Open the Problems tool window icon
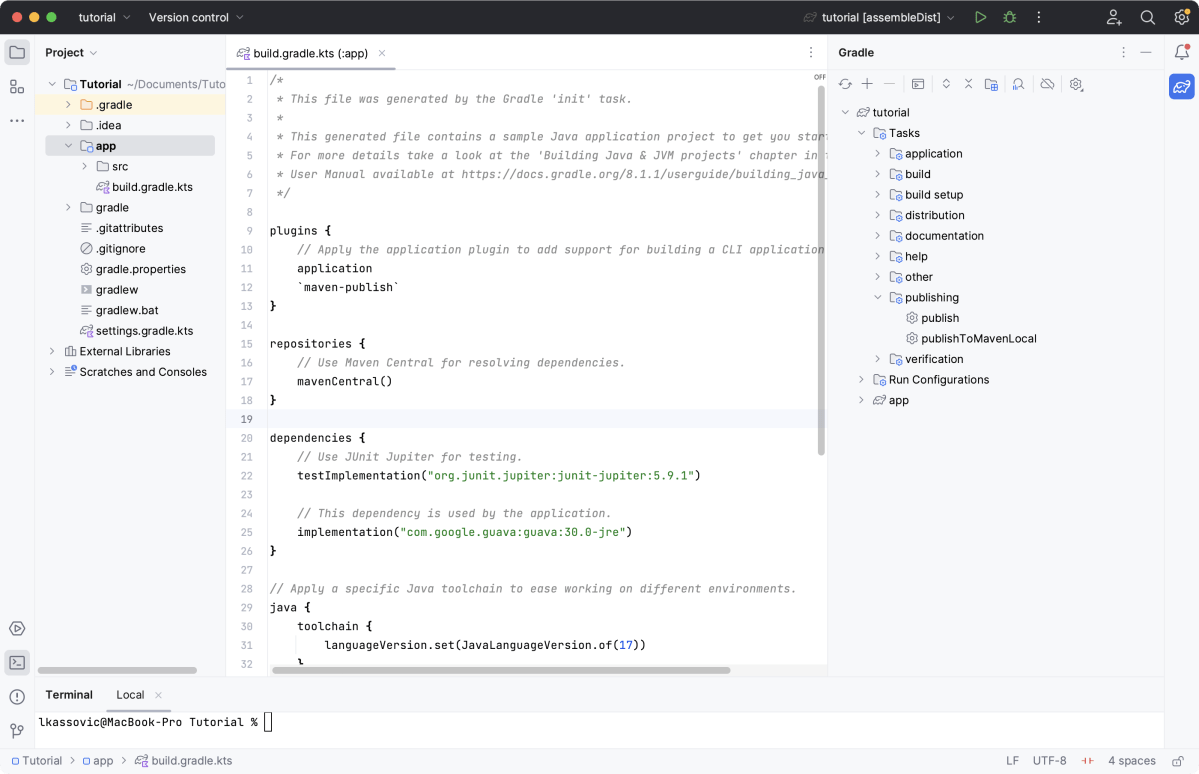The image size is (1199, 774). [x=17, y=697]
